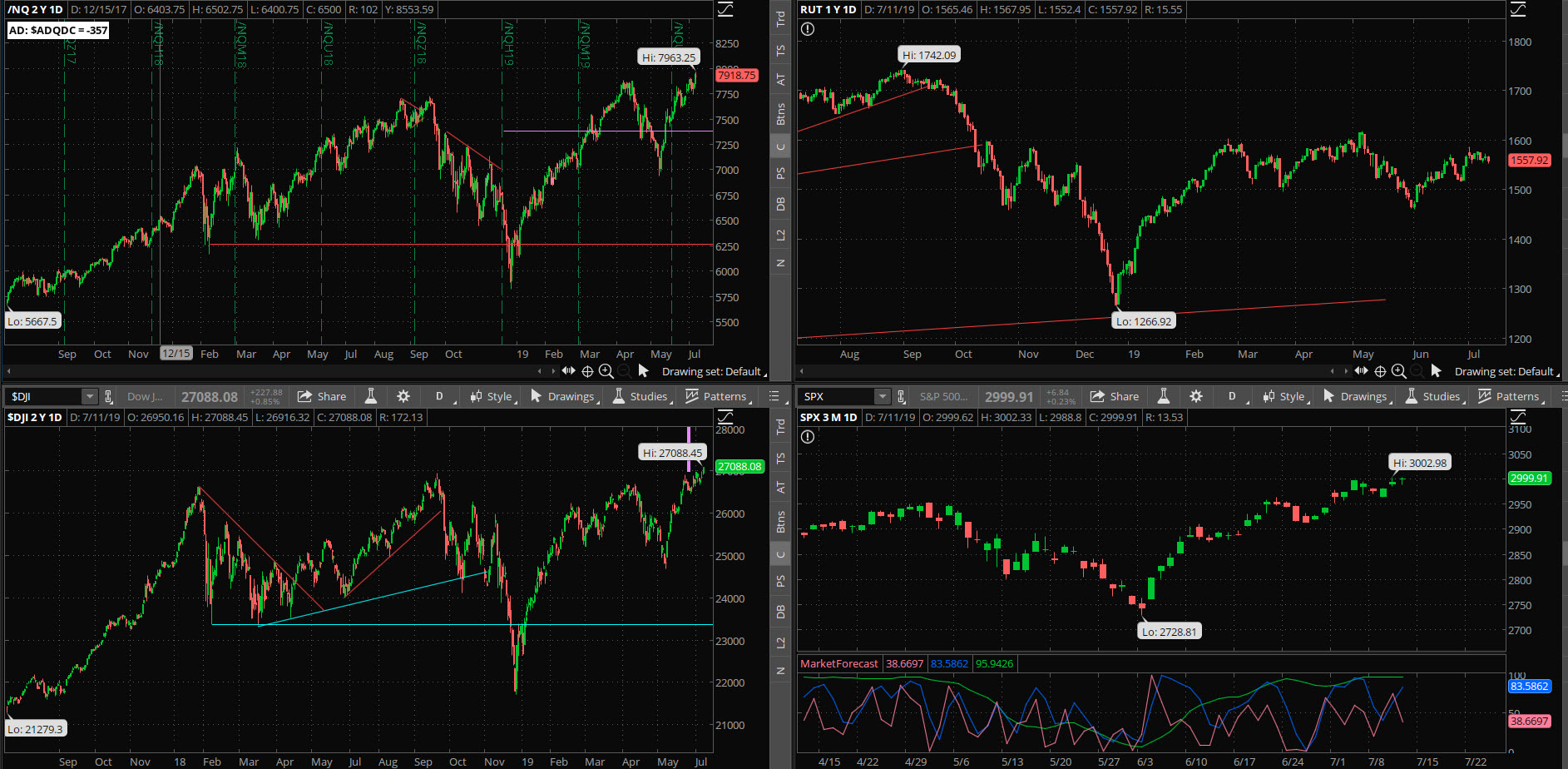Click MarketForecast study label in SPX chart

click(x=838, y=663)
